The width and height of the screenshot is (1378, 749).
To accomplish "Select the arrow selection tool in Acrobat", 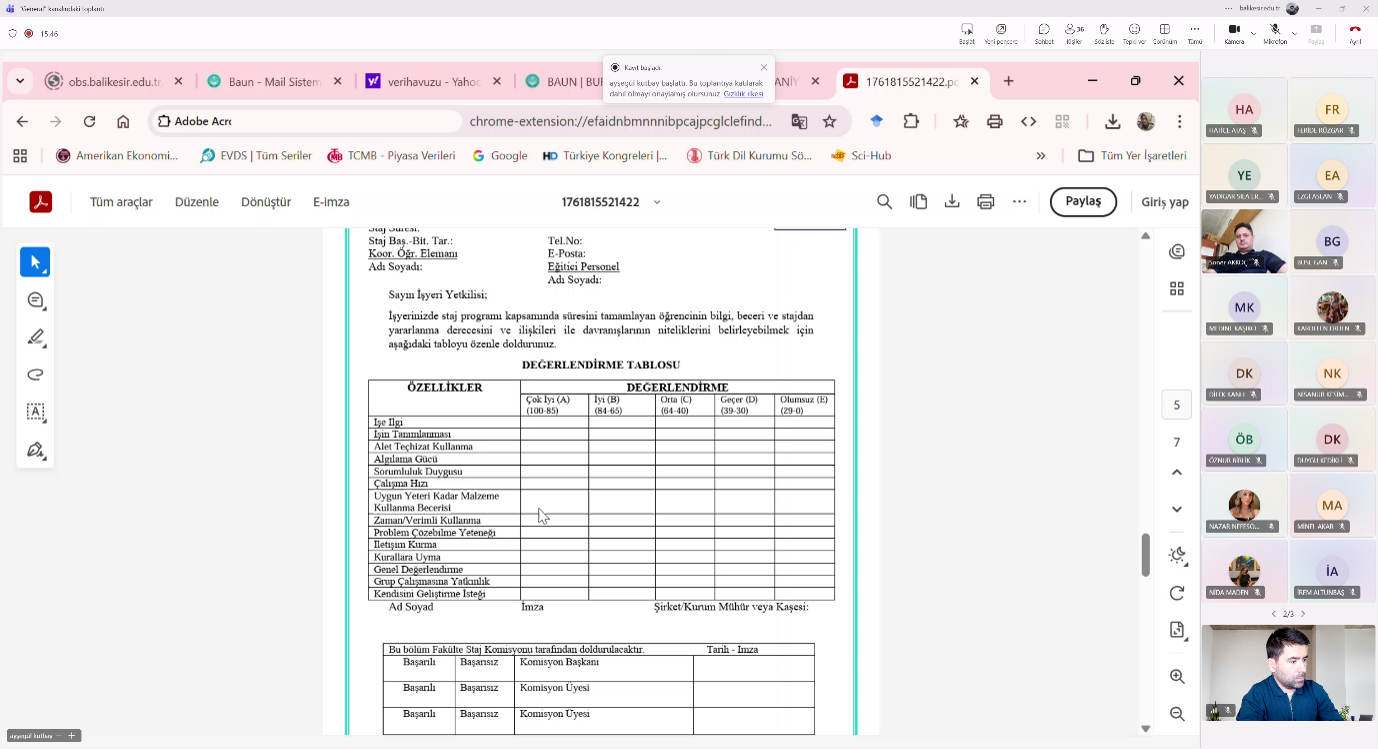I will click(35, 262).
